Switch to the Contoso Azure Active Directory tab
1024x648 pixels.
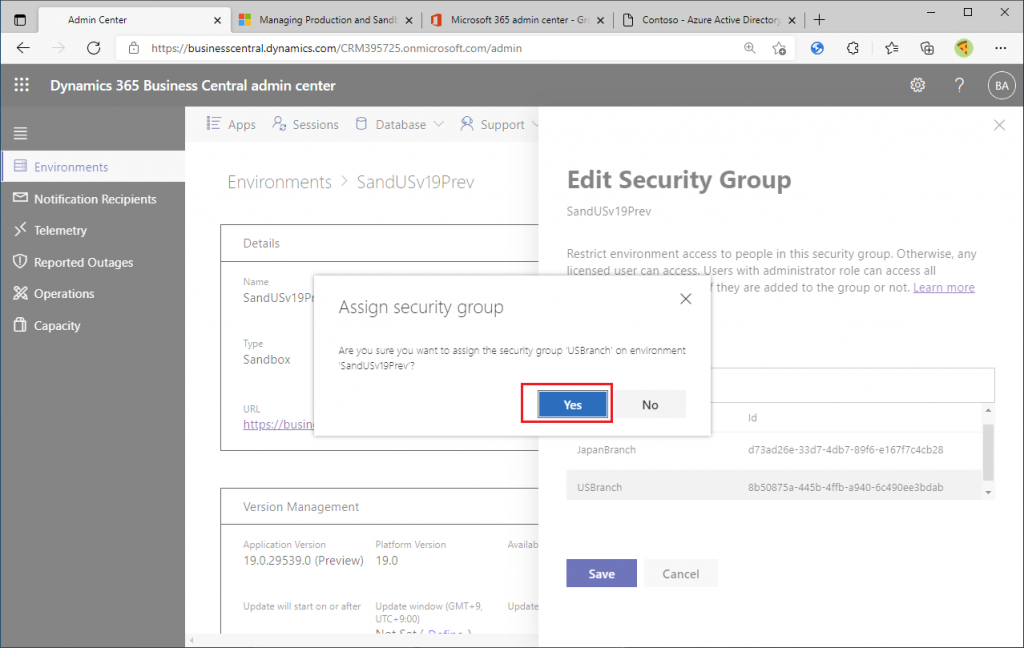[711, 20]
